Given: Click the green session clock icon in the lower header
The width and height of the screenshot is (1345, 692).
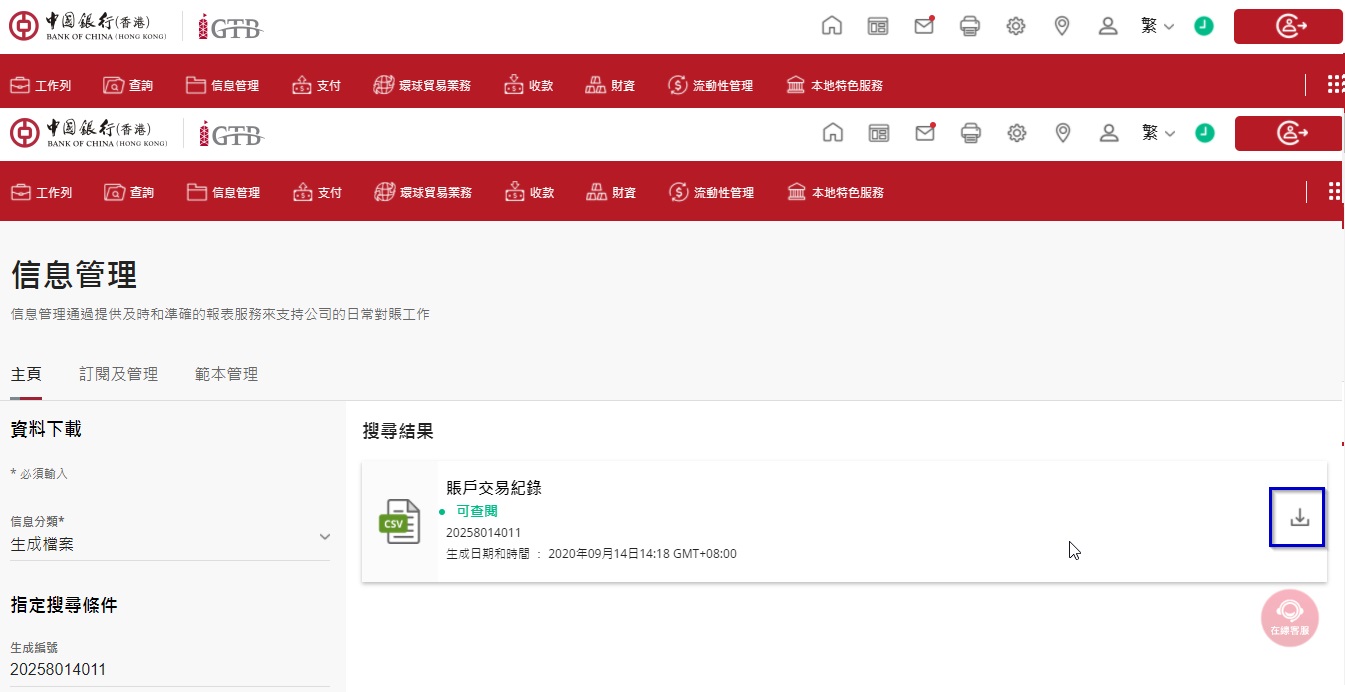Looking at the screenshot, I should 1205,133.
